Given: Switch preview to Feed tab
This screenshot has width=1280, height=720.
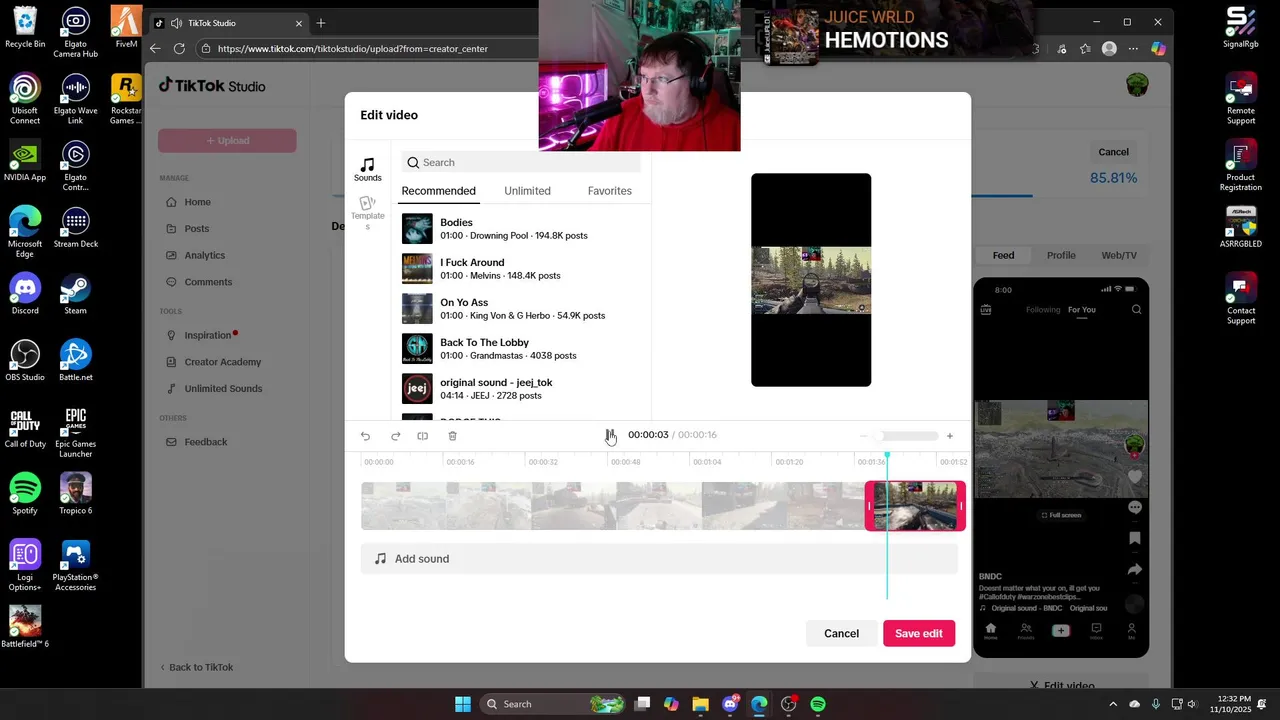Looking at the screenshot, I should tap(1003, 255).
